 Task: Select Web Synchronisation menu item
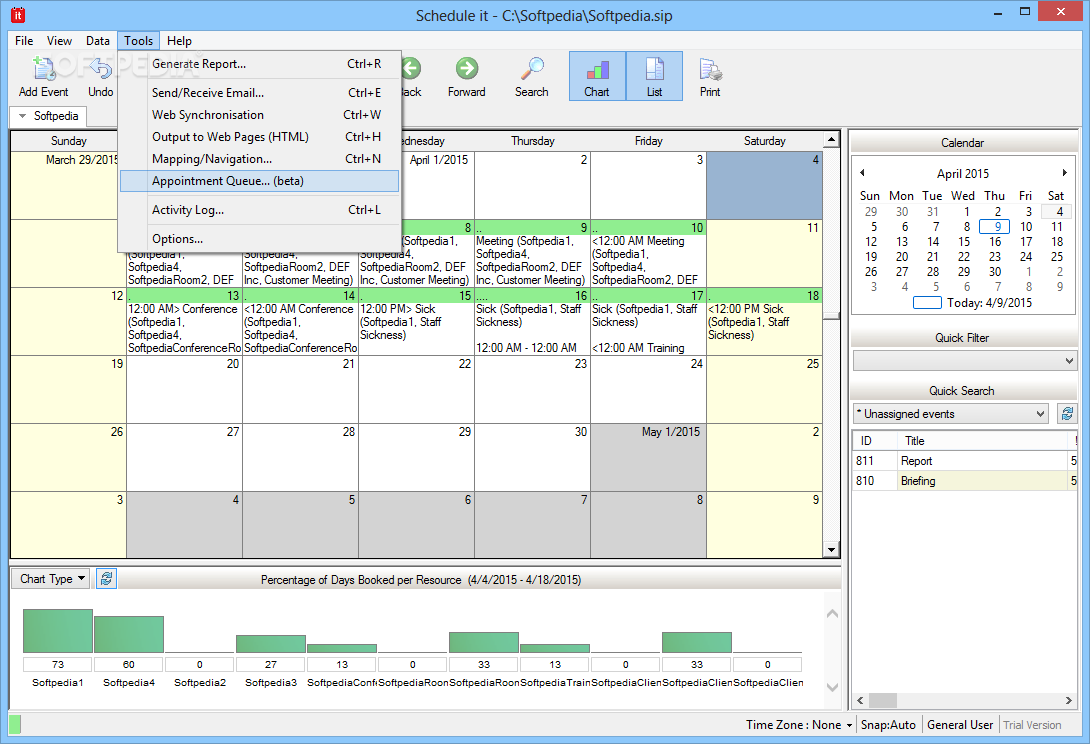(x=259, y=115)
